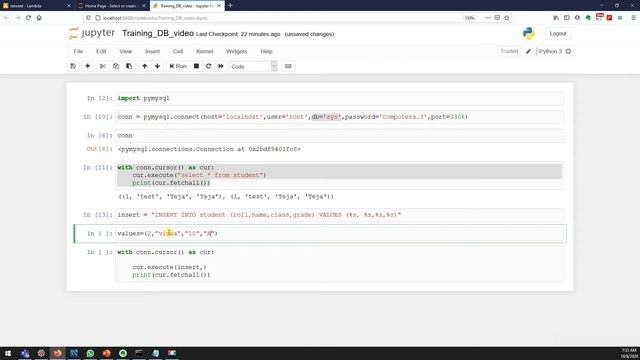Open Microsoft Teams from taskbar
640x360 pixels.
click(x=24, y=353)
